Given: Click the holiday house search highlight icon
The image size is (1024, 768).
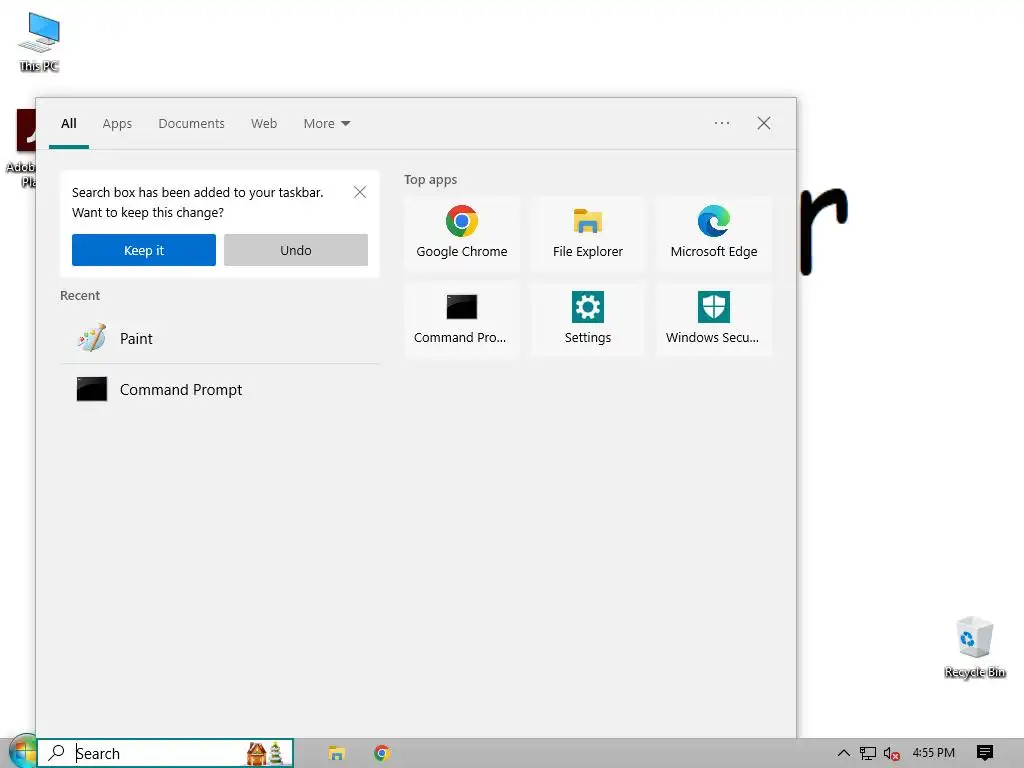Looking at the screenshot, I should click(x=266, y=753).
